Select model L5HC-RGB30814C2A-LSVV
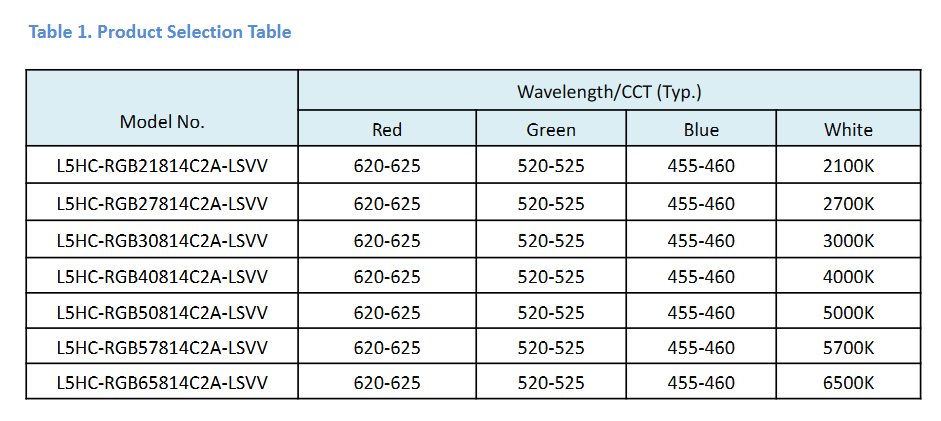The width and height of the screenshot is (941, 421). (162, 241)
